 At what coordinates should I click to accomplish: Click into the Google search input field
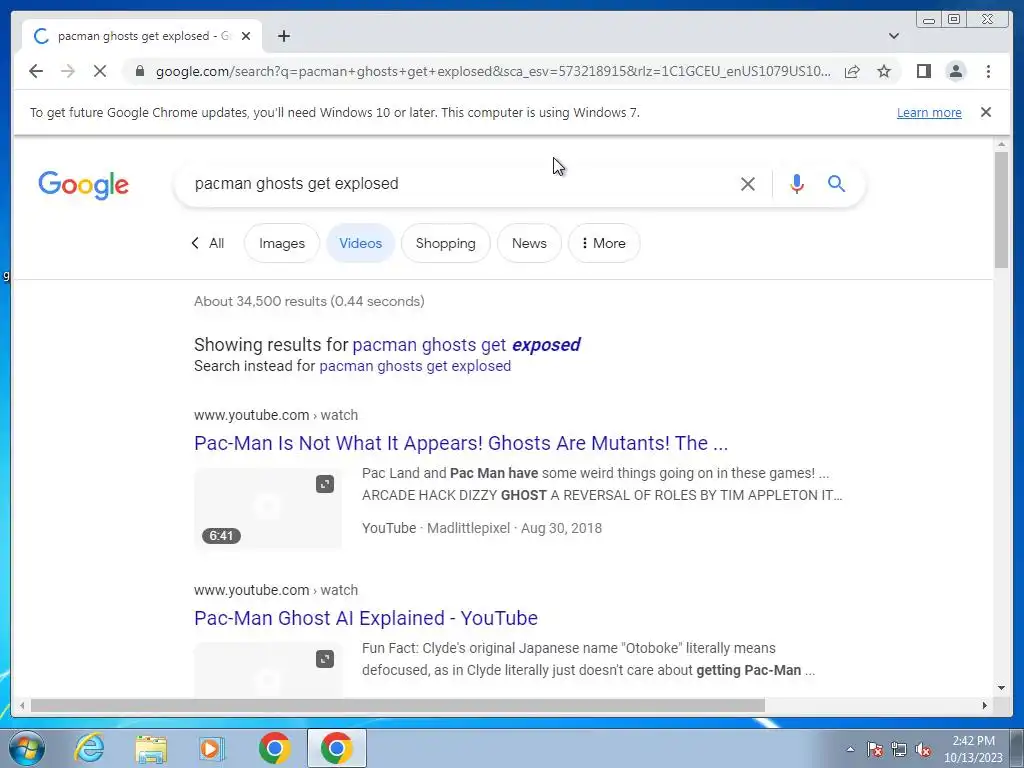[460, 184]
